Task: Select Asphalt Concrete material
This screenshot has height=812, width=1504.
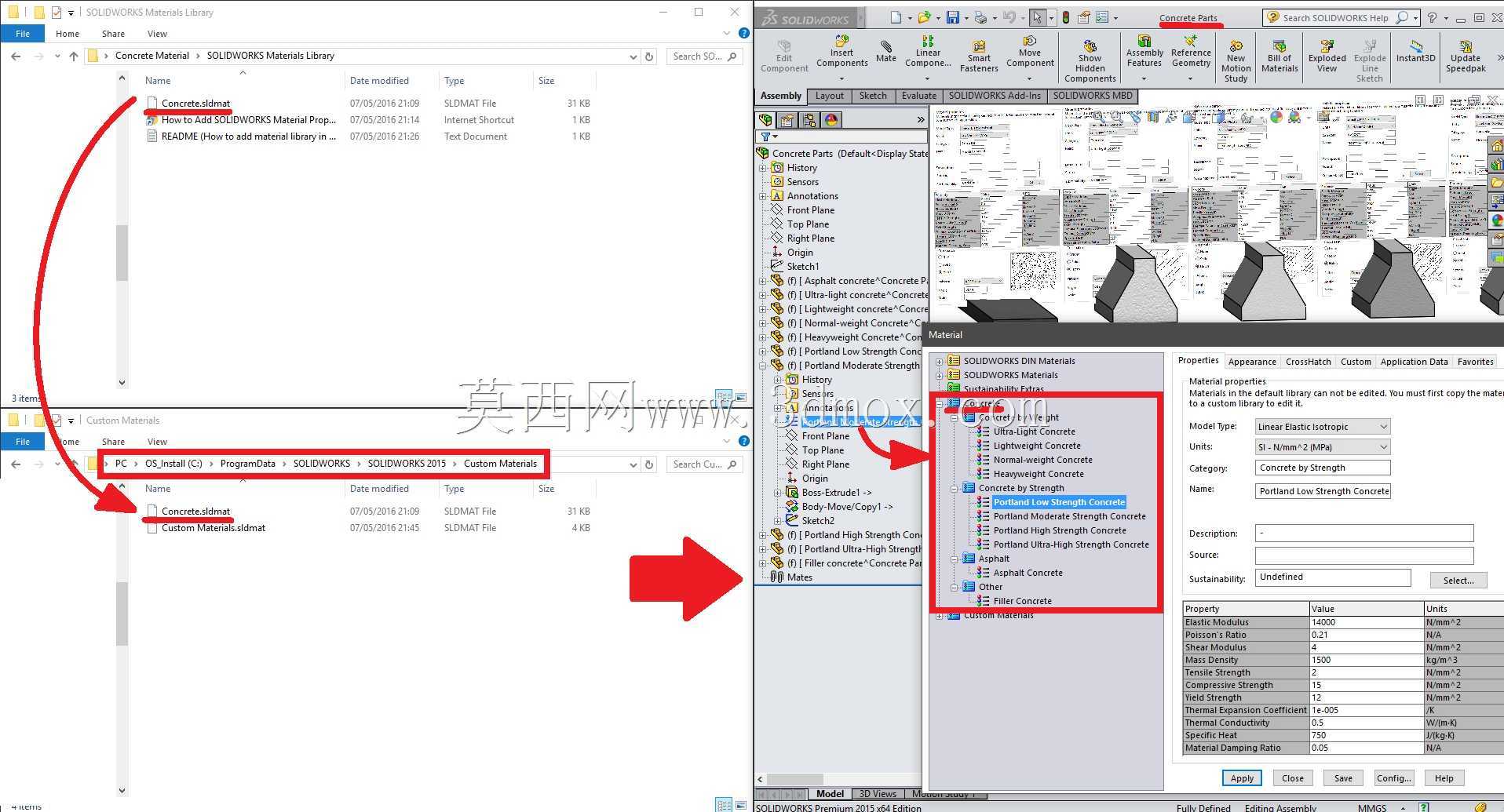Action: [1028, 573]
